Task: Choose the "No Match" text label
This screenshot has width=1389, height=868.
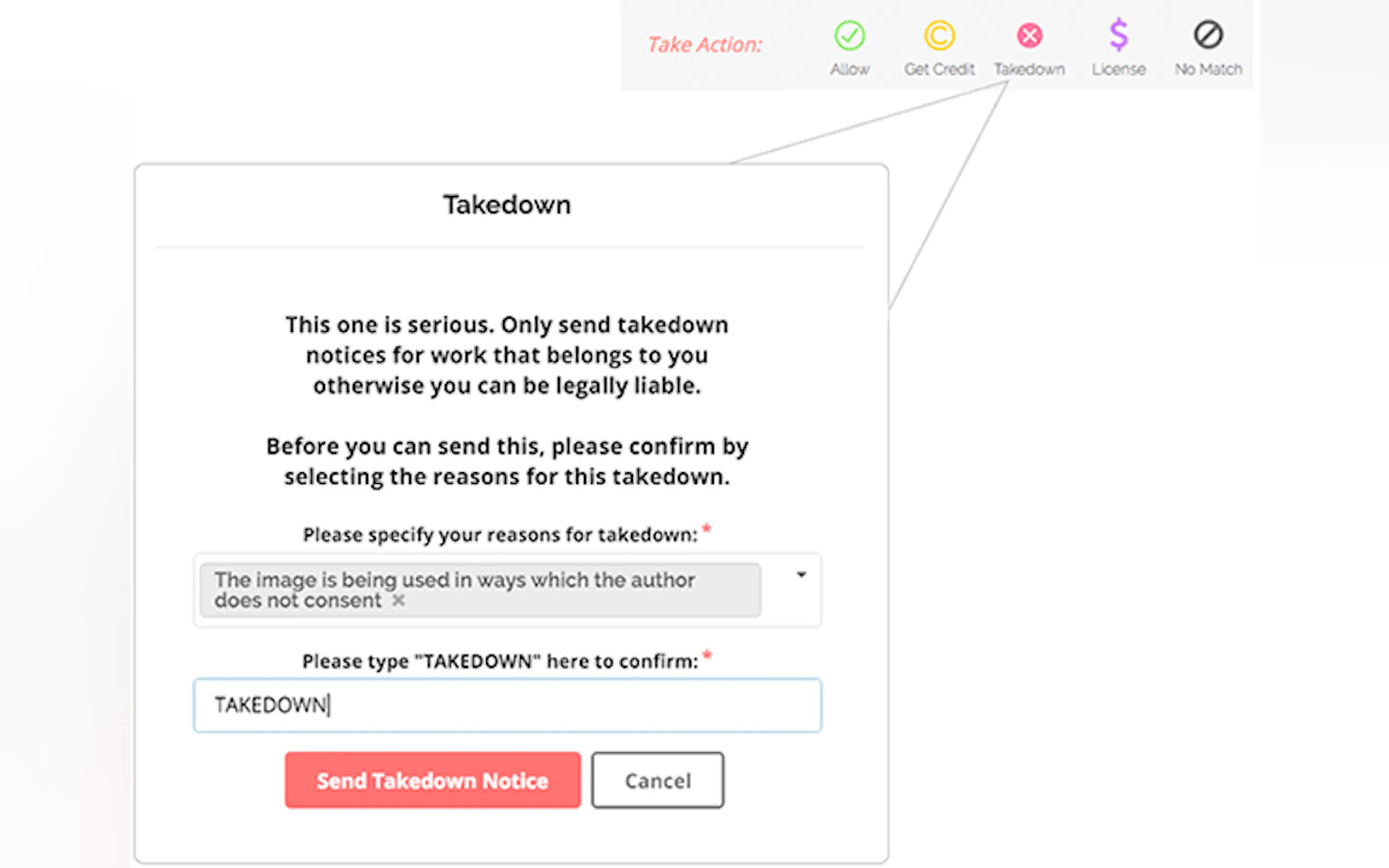Action: [1208, 69]
